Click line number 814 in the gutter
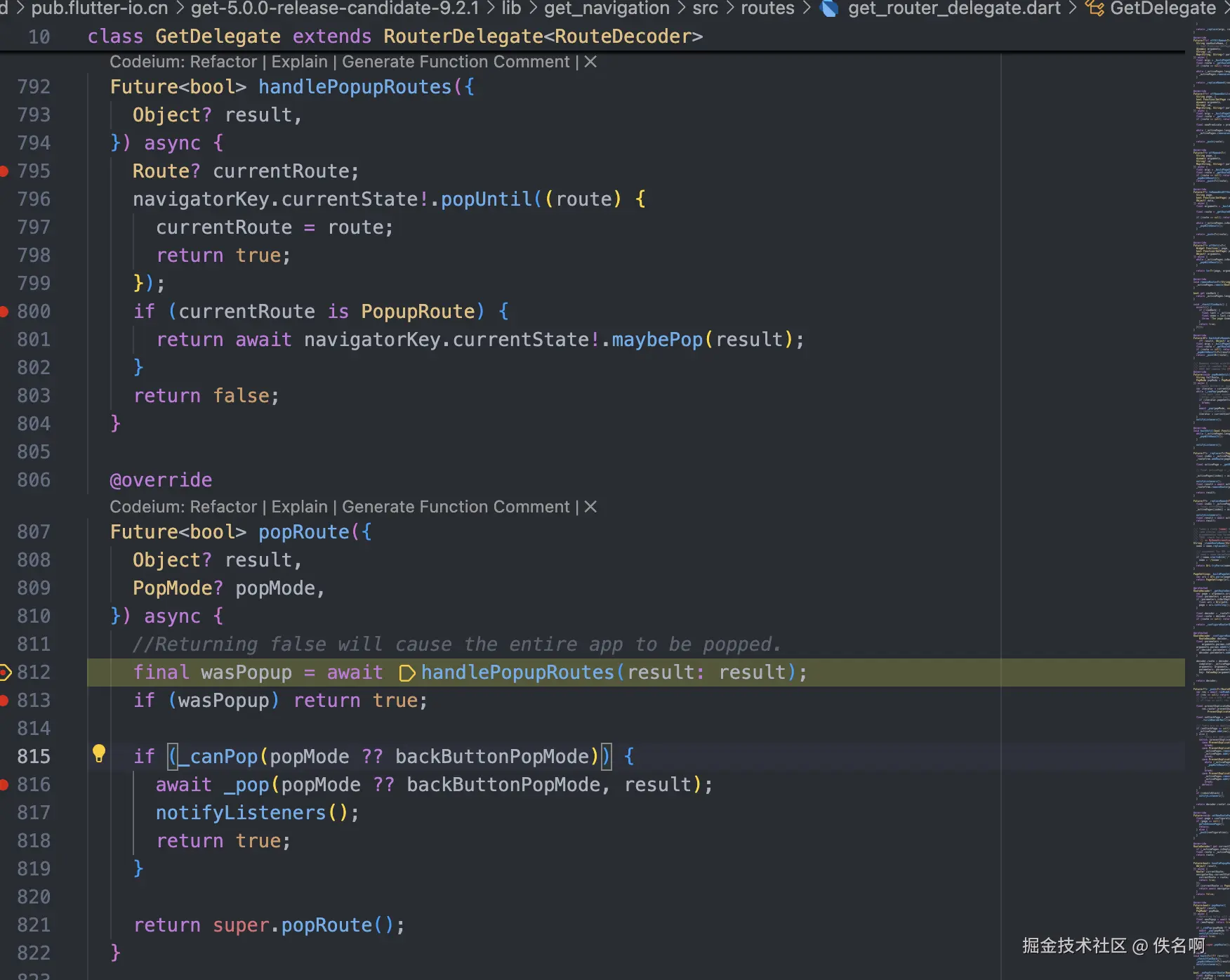 tap(34, 729)
